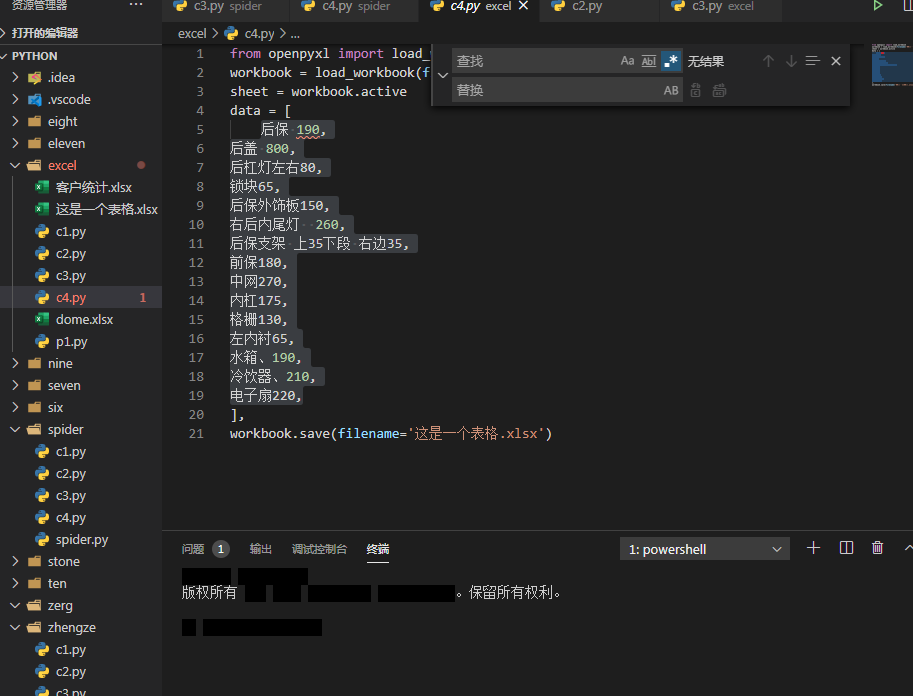Replace all matches icon
The height and width of the screenshot is (696, 913).
point(719,90)
